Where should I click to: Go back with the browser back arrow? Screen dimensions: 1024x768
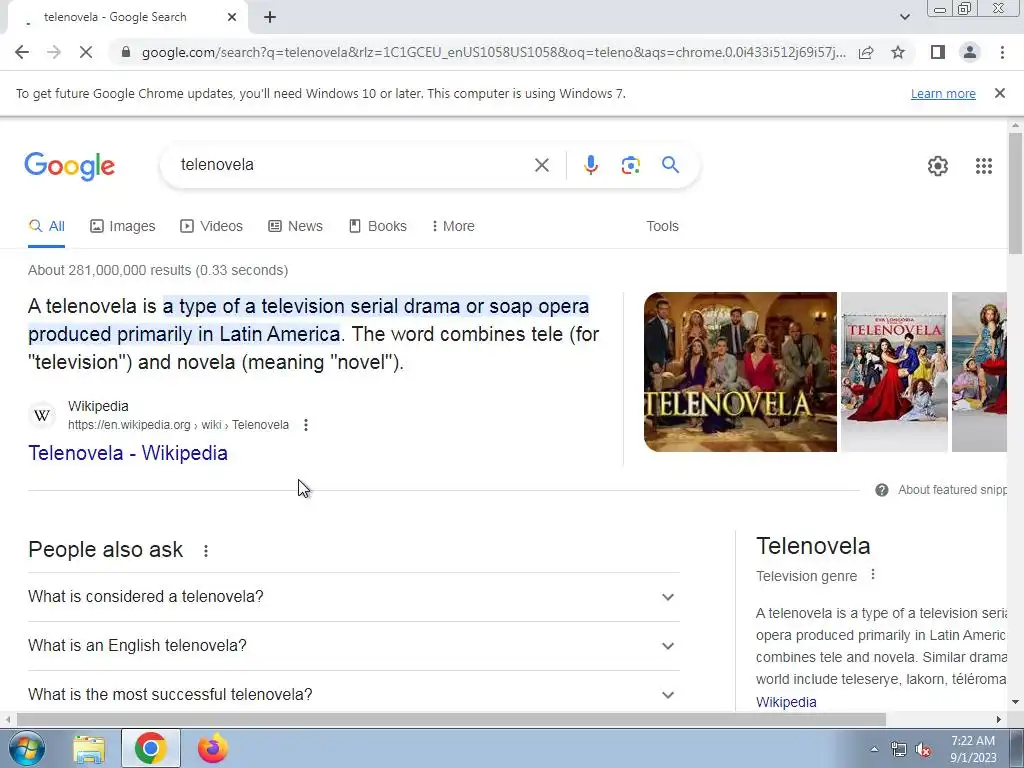point(22,52)
